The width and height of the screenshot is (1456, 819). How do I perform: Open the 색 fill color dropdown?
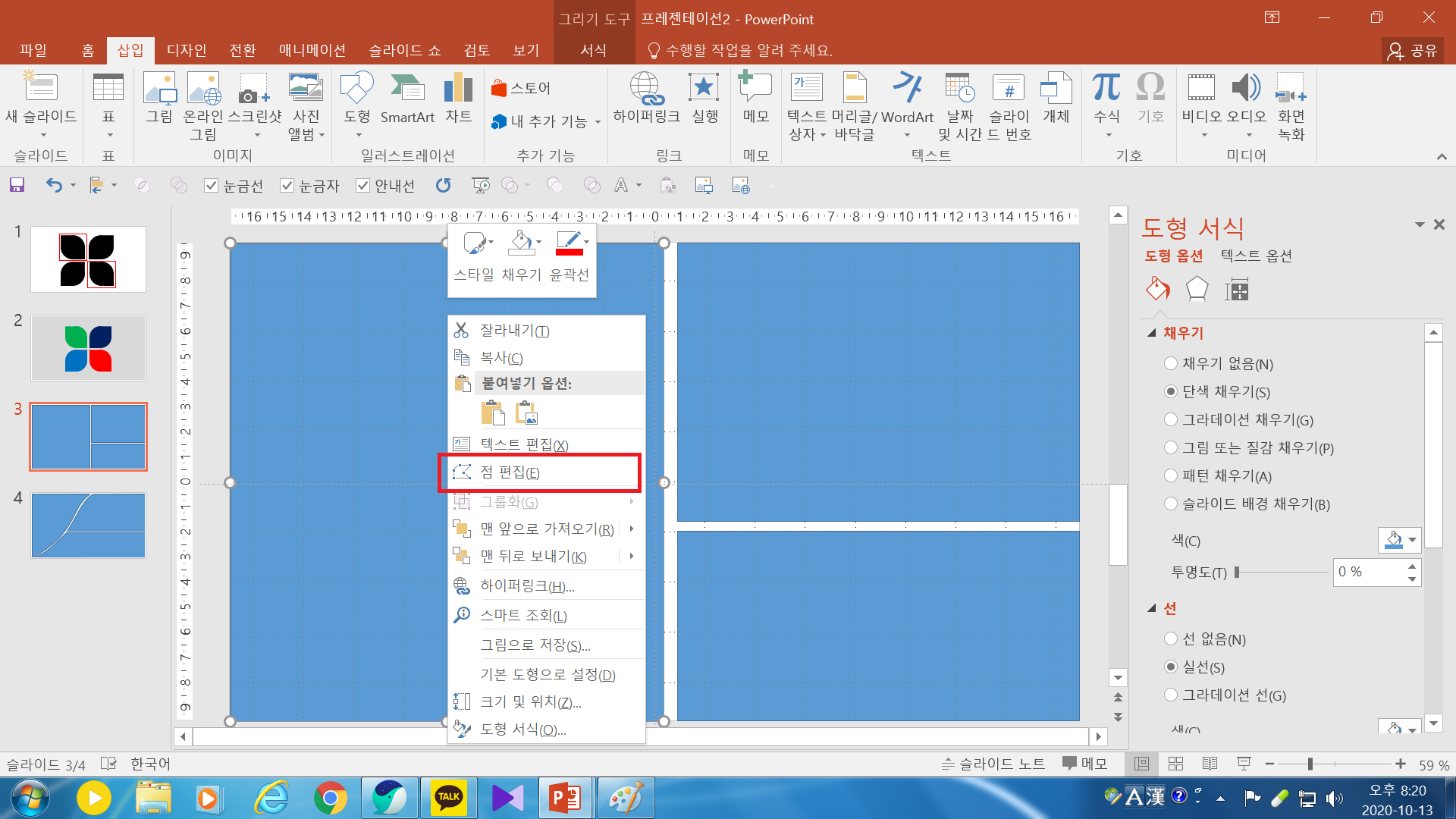coord(1412,541)
